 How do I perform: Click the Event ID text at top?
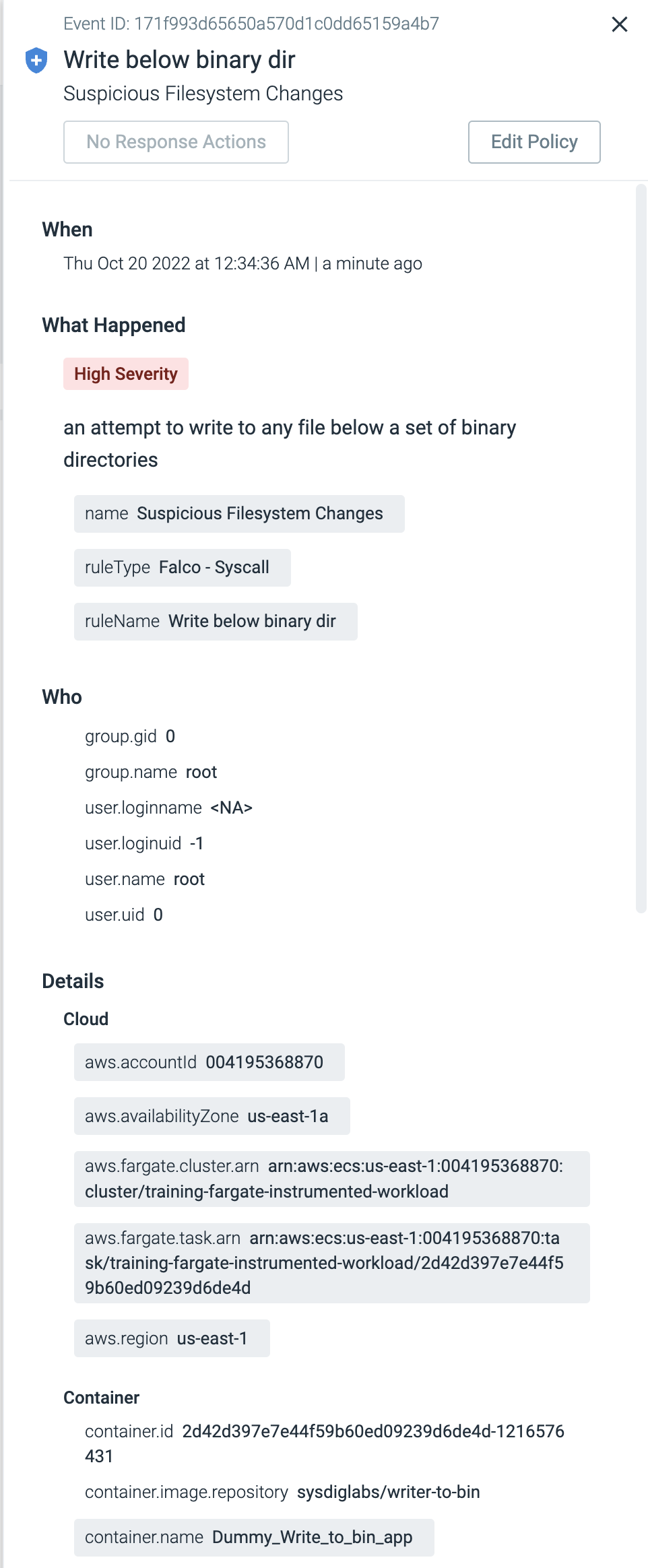[251, 24]
